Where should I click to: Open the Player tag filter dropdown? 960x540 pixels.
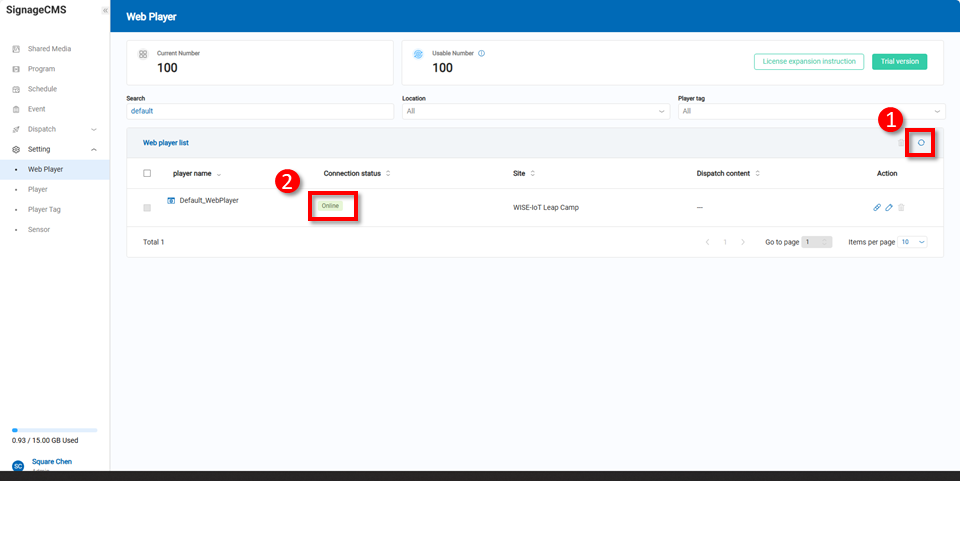click(x=810, y=112)
